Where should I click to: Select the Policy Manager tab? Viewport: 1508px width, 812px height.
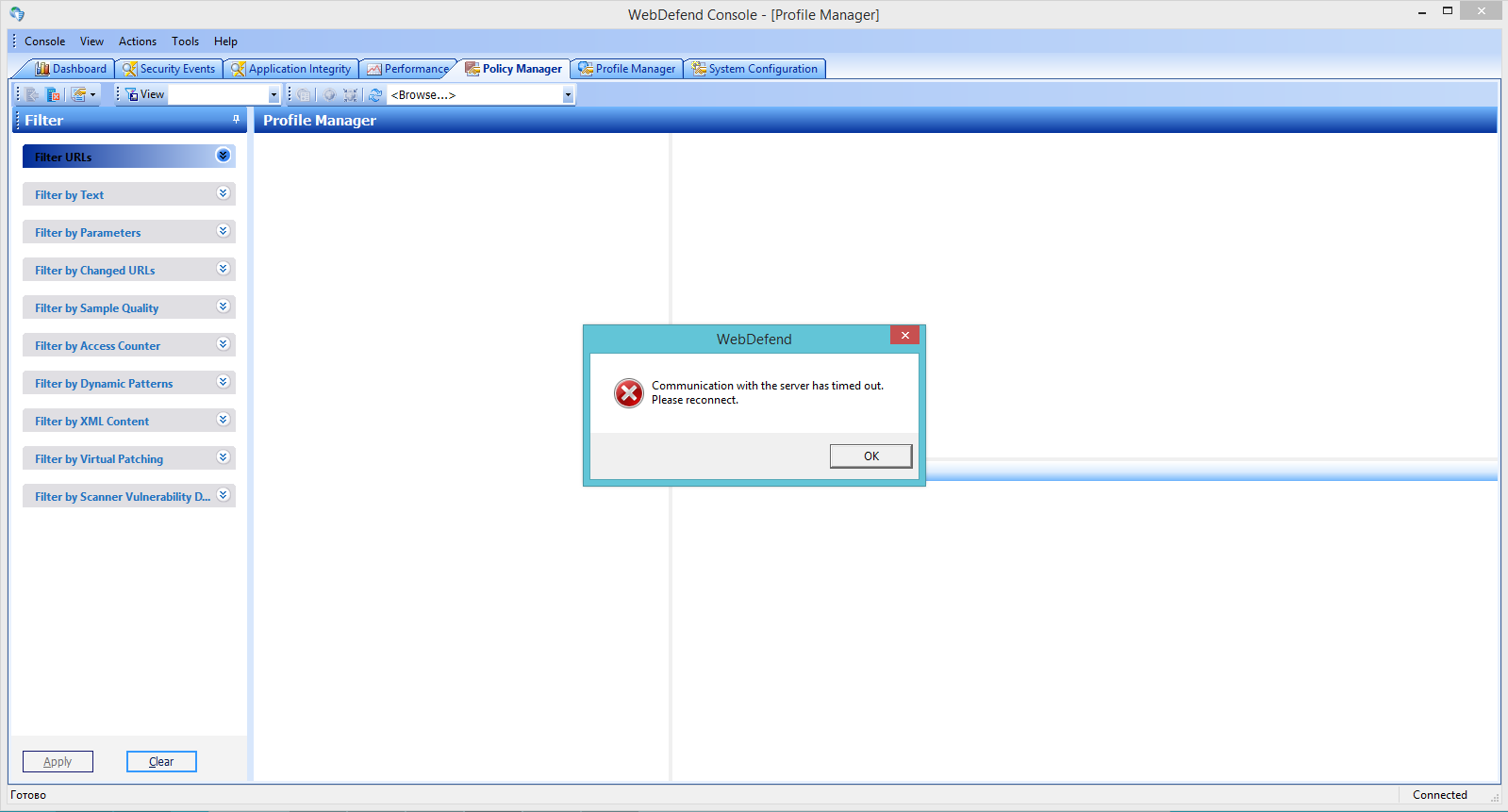(514, 69)
